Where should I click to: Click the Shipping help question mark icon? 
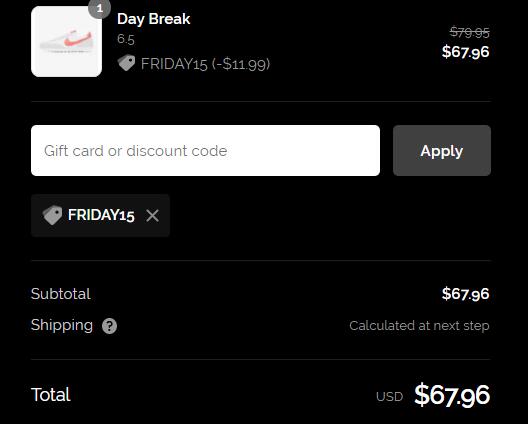click(109, 326)
